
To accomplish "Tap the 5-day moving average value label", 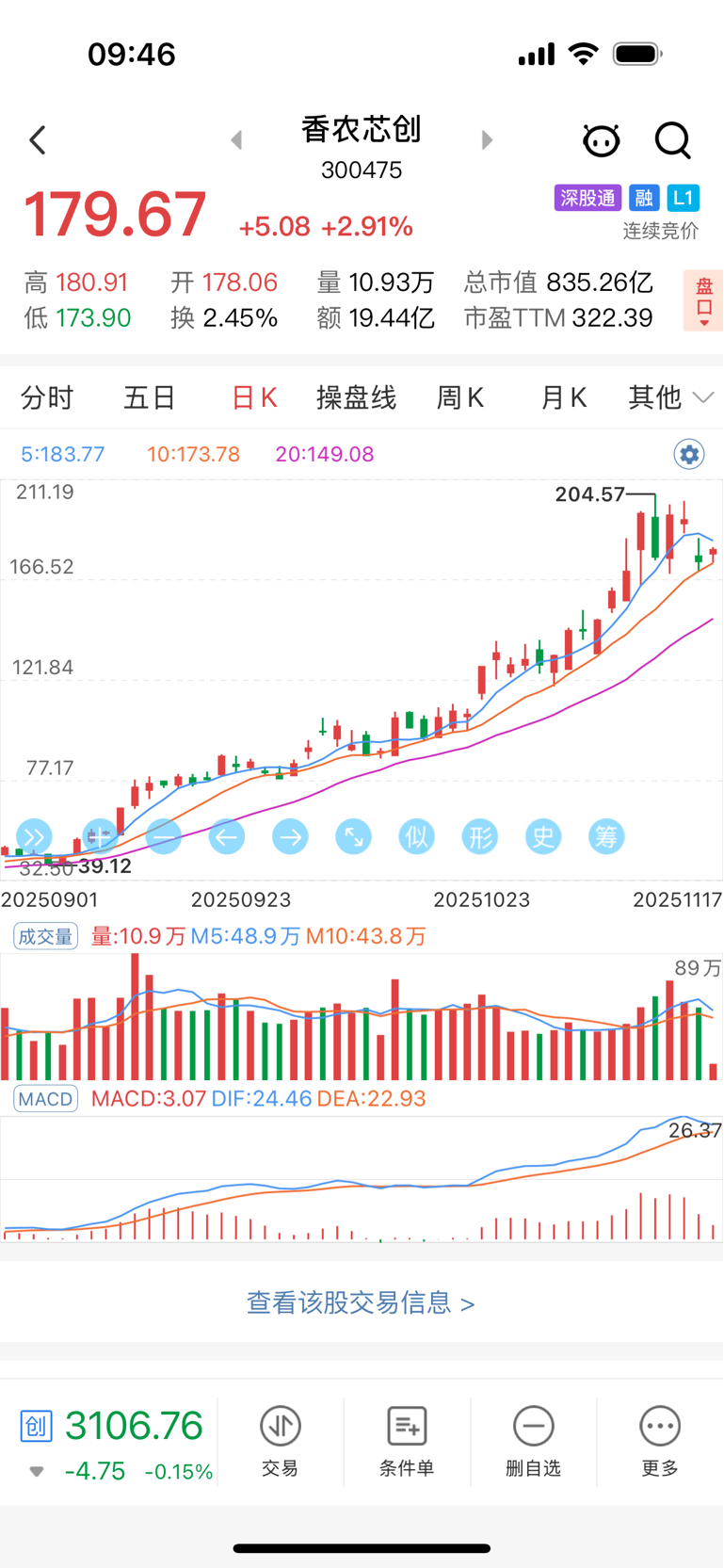I will (62, 454).
